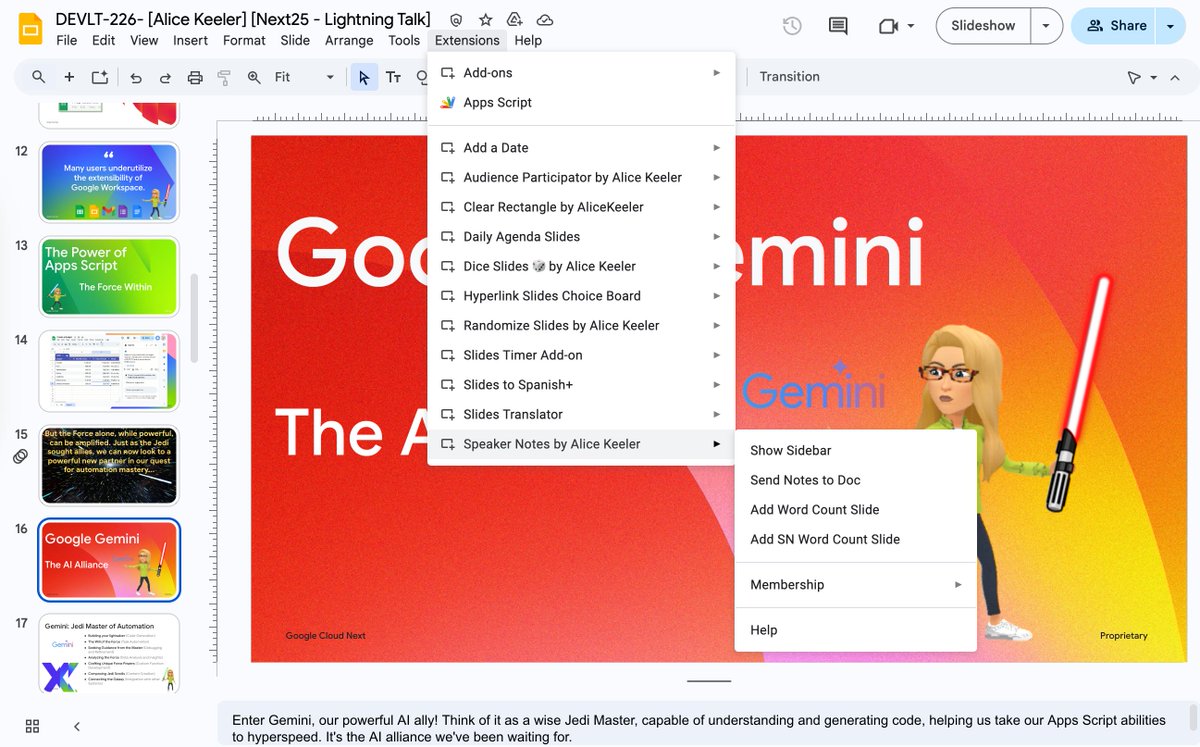
Task: Close the Extensions menu tab
Action: 467,40
